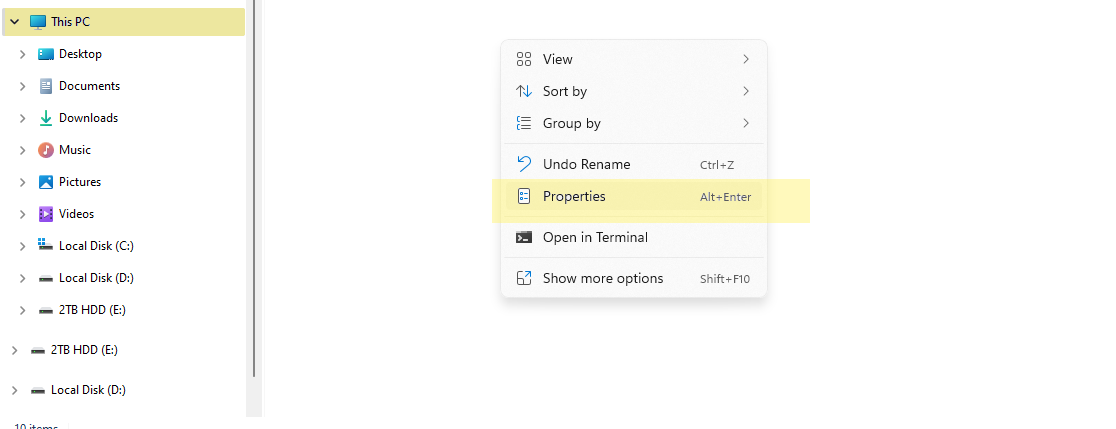Expand the Downloads folder chevron
1116x429 pixels.
tap(23, 118)
